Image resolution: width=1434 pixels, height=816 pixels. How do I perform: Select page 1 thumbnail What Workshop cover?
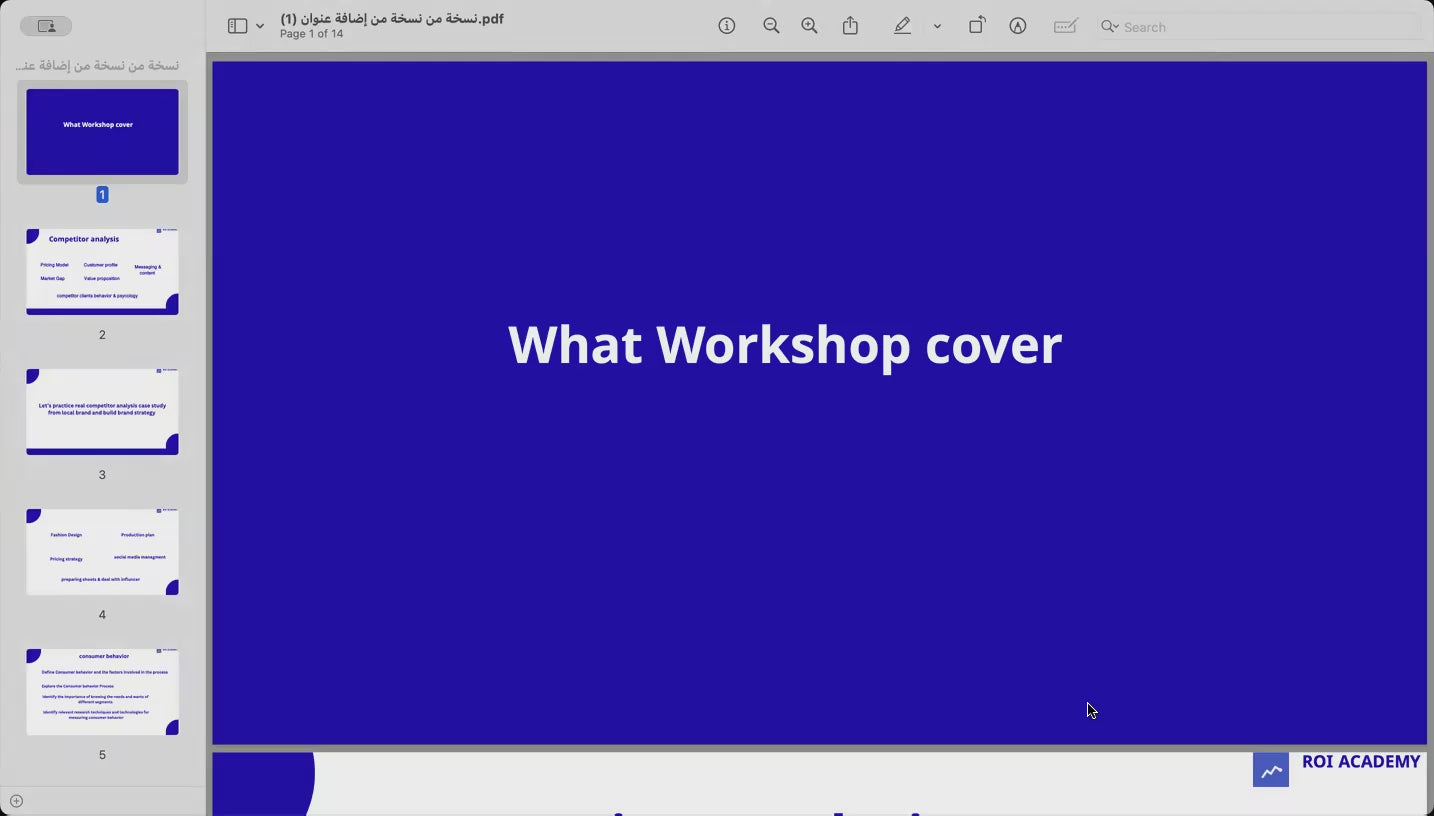pyautogui.click(x=102, y=132)
